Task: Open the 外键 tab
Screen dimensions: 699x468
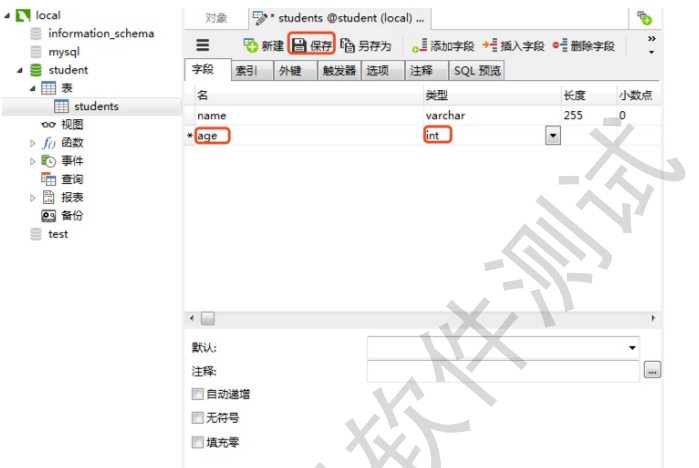Action: tap(295, 71)
